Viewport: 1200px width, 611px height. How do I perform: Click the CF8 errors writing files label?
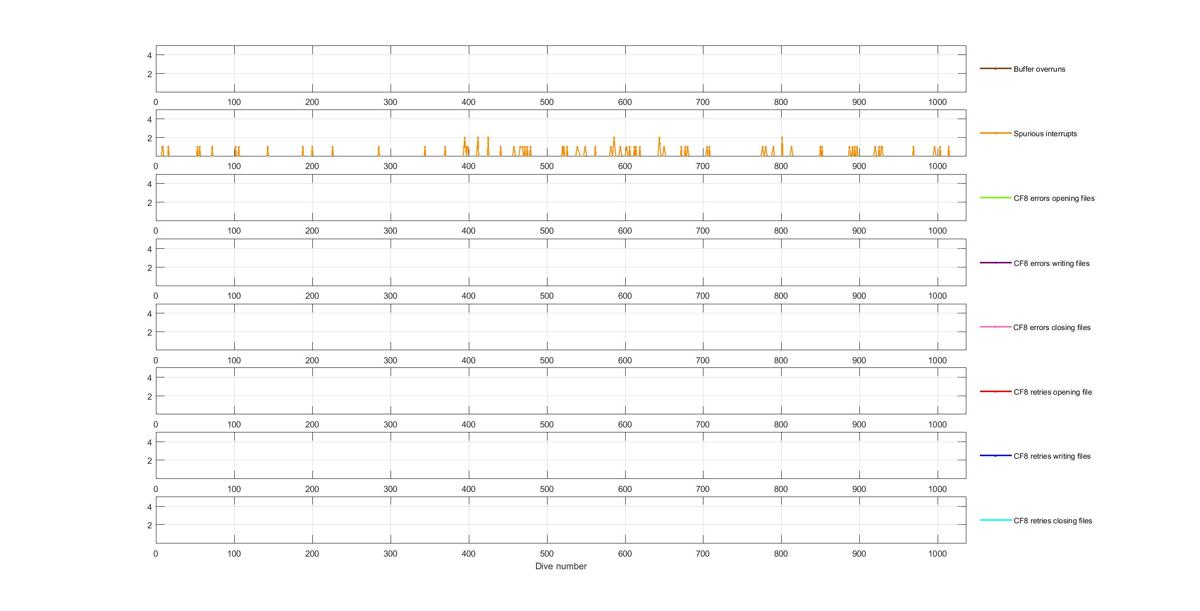1051,263
